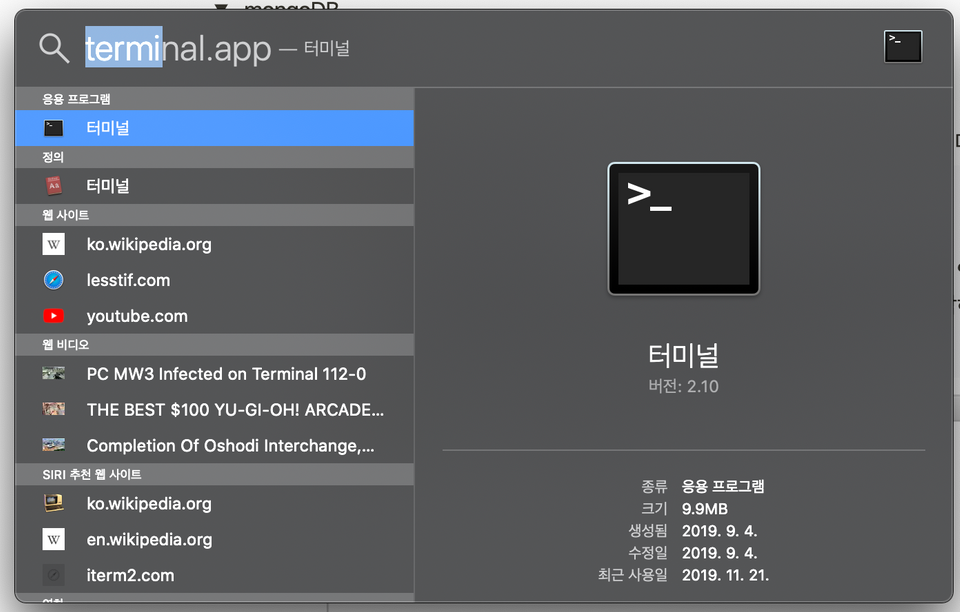960x612 pixels.
Task: Click the W icon beside en.wikipedia.org
Action: pos(54,539)
